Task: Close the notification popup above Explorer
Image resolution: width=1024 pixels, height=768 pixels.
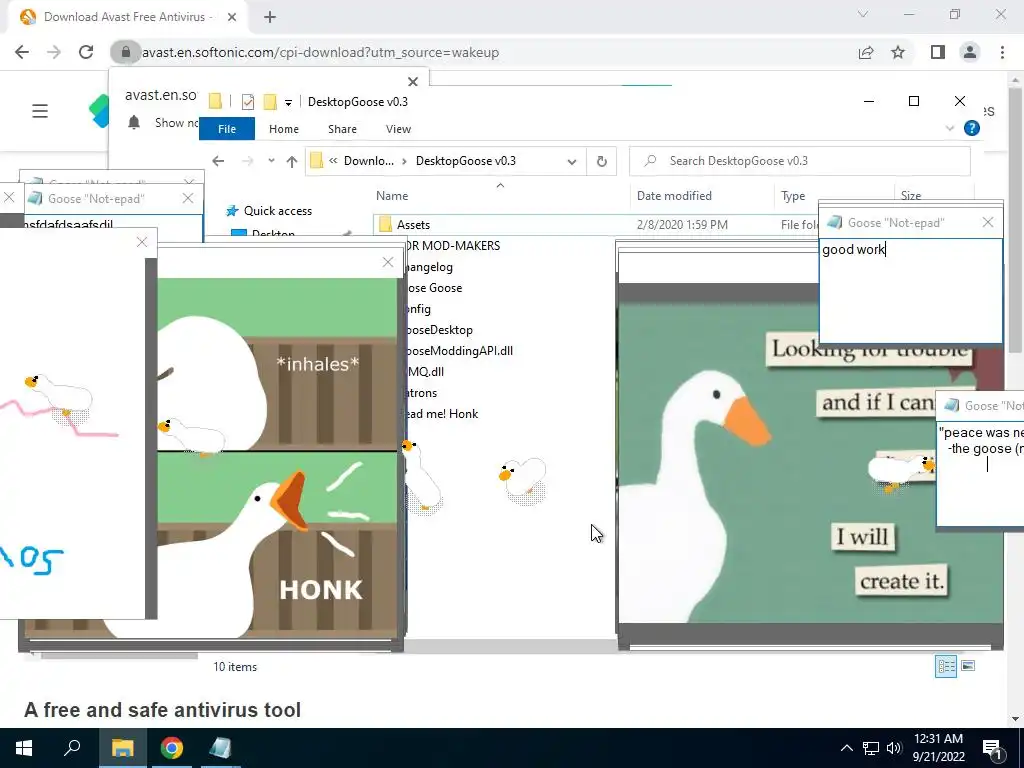Action: pyautogui.click(x=413, y=82)
